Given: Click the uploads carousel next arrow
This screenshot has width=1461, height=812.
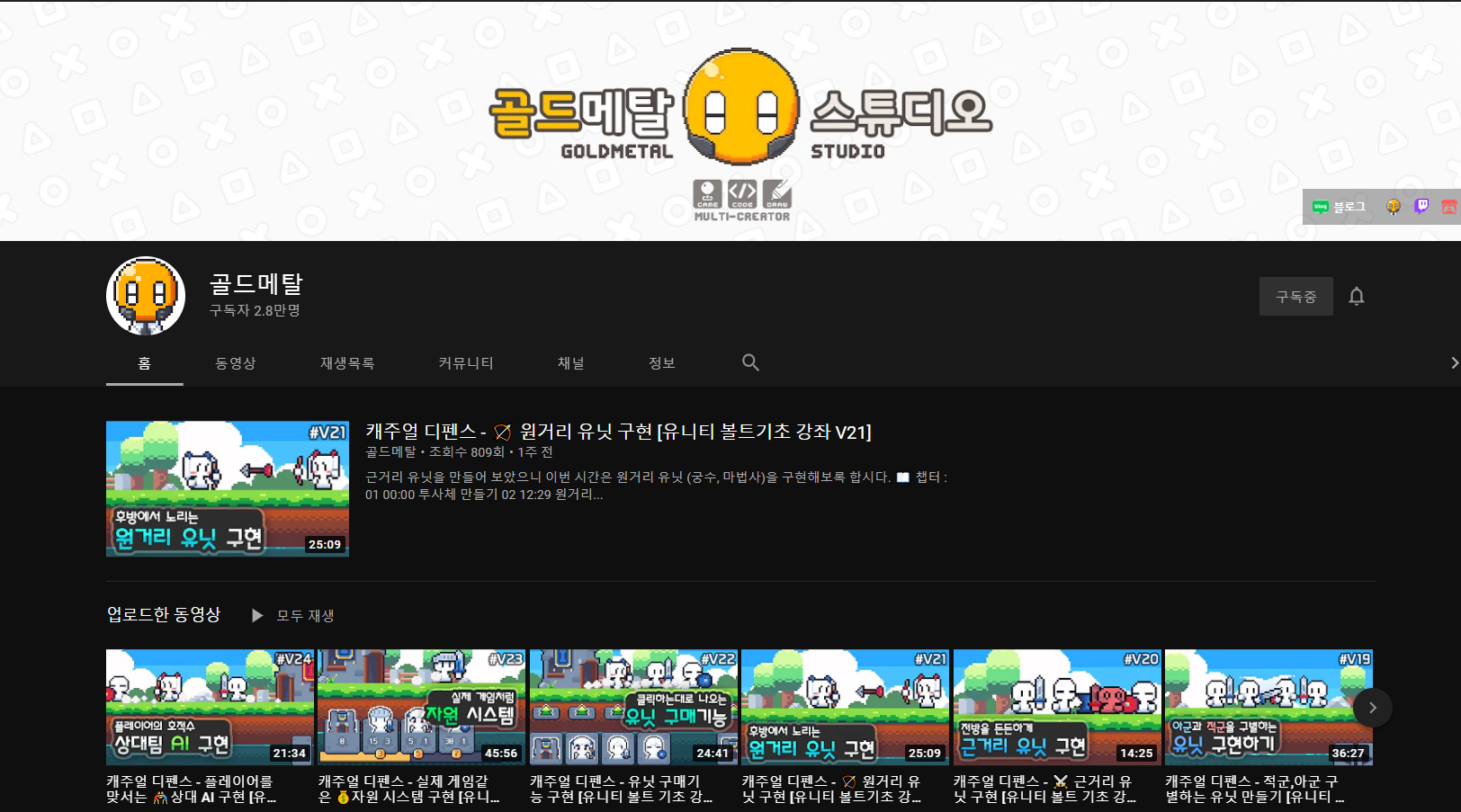Looking at the screenshot, I should 1373,708.
